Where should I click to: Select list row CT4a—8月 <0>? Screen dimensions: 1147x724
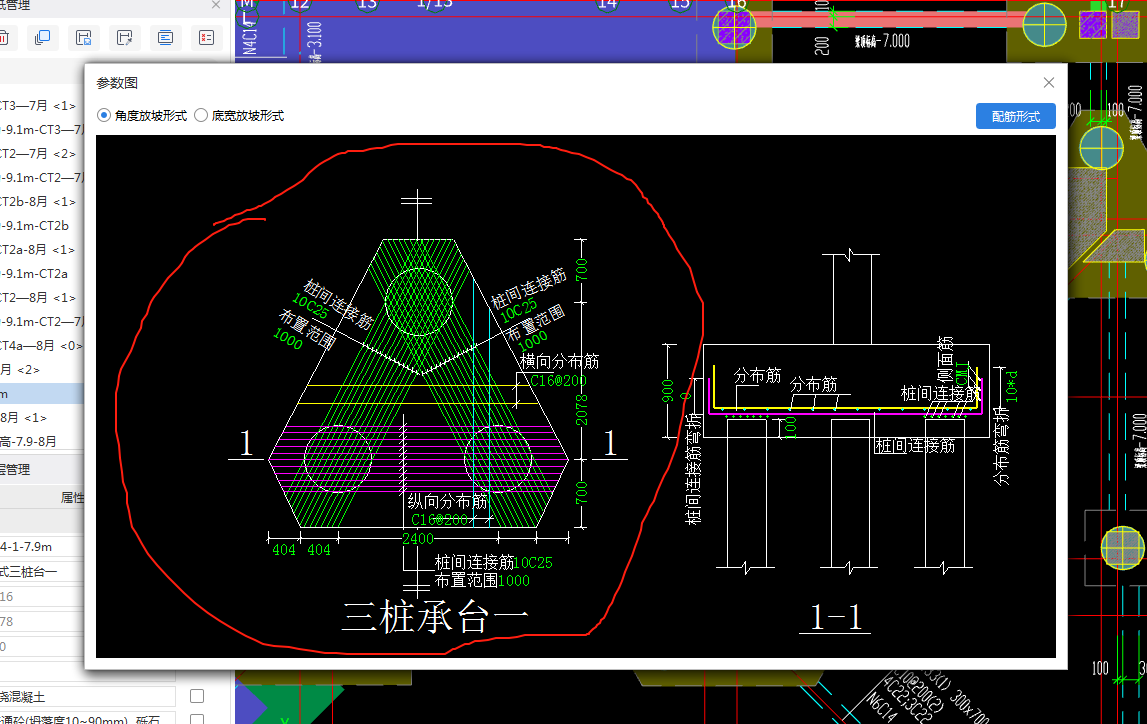42,346
